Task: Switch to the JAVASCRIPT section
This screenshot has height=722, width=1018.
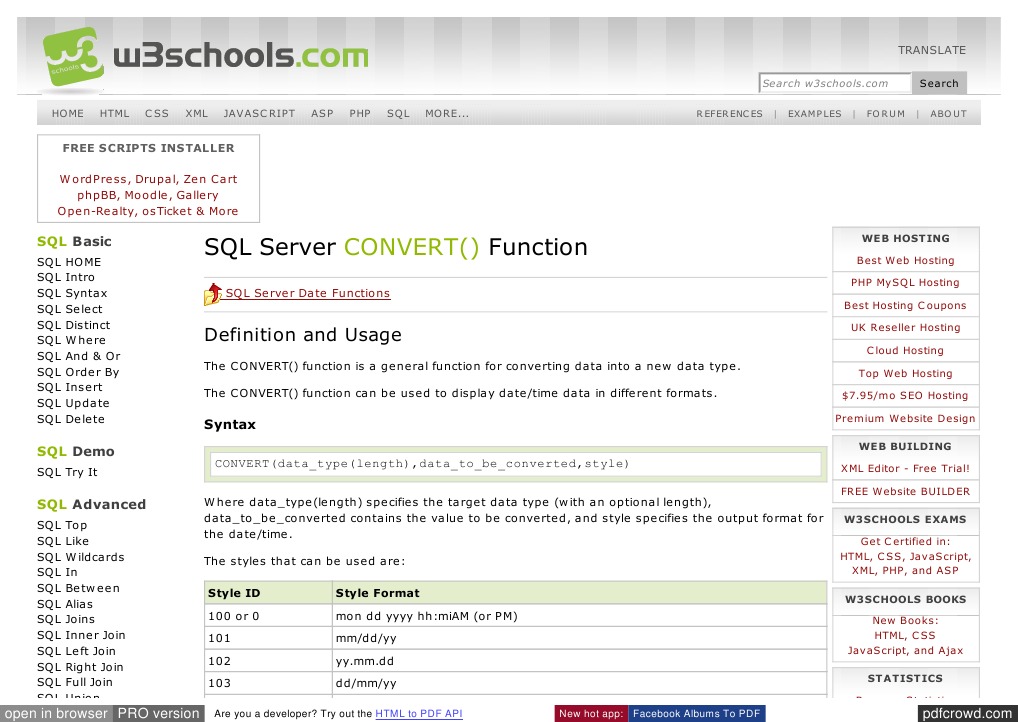Action: pyautogui.click(x=259, y=113)
